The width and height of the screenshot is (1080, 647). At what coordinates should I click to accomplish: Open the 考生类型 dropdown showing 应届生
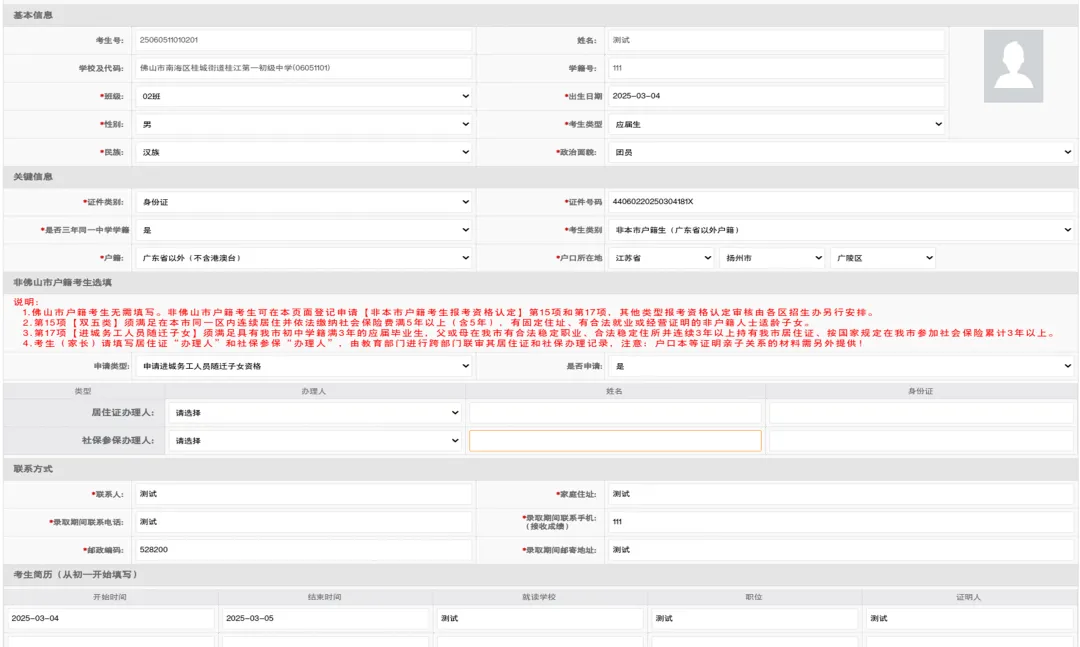click(x=777, y=125)
